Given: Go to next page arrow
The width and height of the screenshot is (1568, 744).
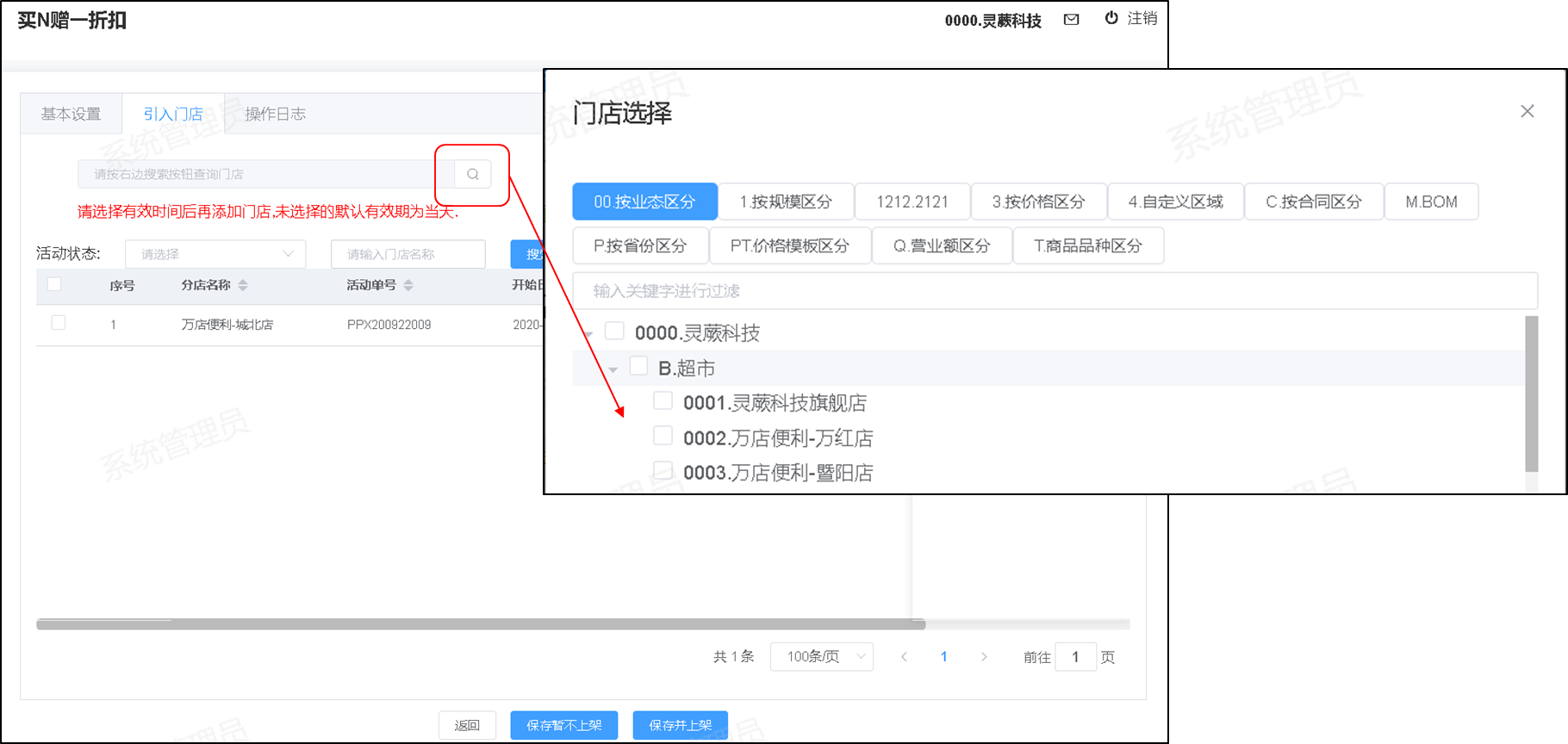Looking at the screenshot, I should [x=984, y=657].
